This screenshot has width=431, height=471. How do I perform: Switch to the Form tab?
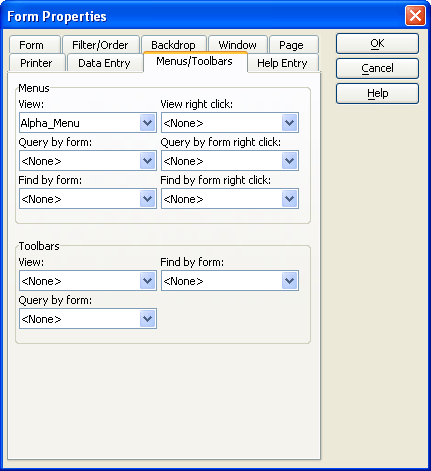click(35, 45)
